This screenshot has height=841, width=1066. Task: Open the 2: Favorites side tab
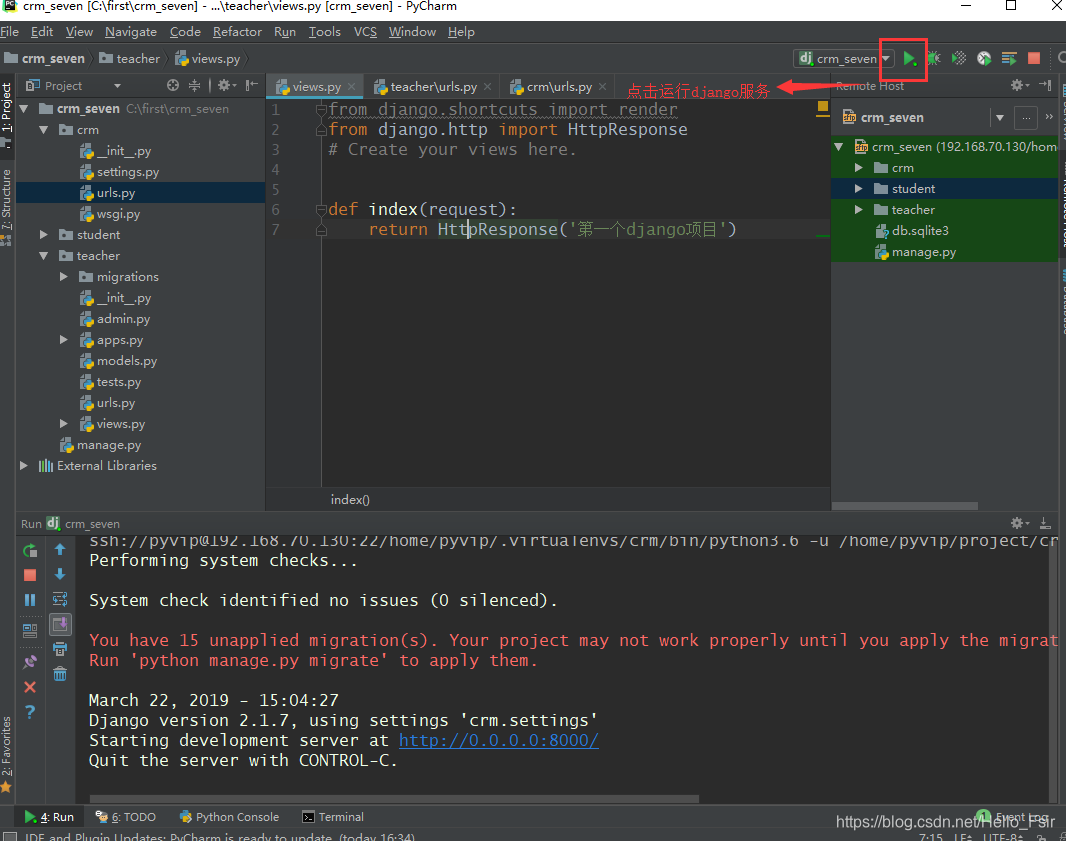[x=7, y=754]
